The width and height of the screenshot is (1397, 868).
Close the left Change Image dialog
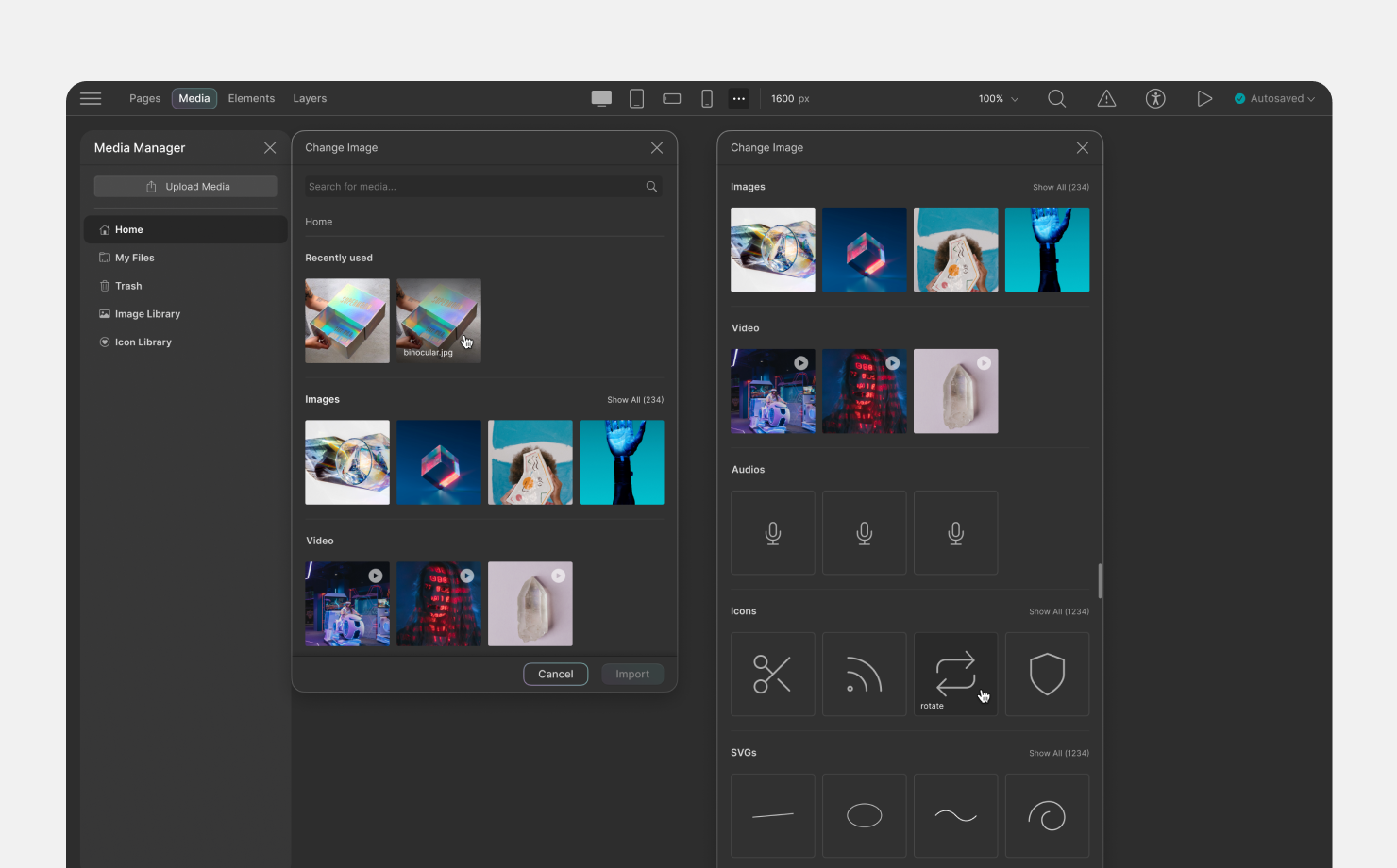click(657, 148)
